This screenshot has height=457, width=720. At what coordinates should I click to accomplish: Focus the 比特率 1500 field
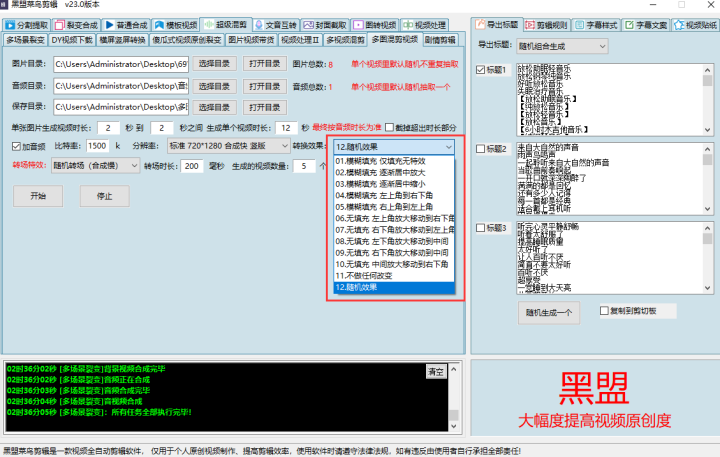[x=97, y=146]
